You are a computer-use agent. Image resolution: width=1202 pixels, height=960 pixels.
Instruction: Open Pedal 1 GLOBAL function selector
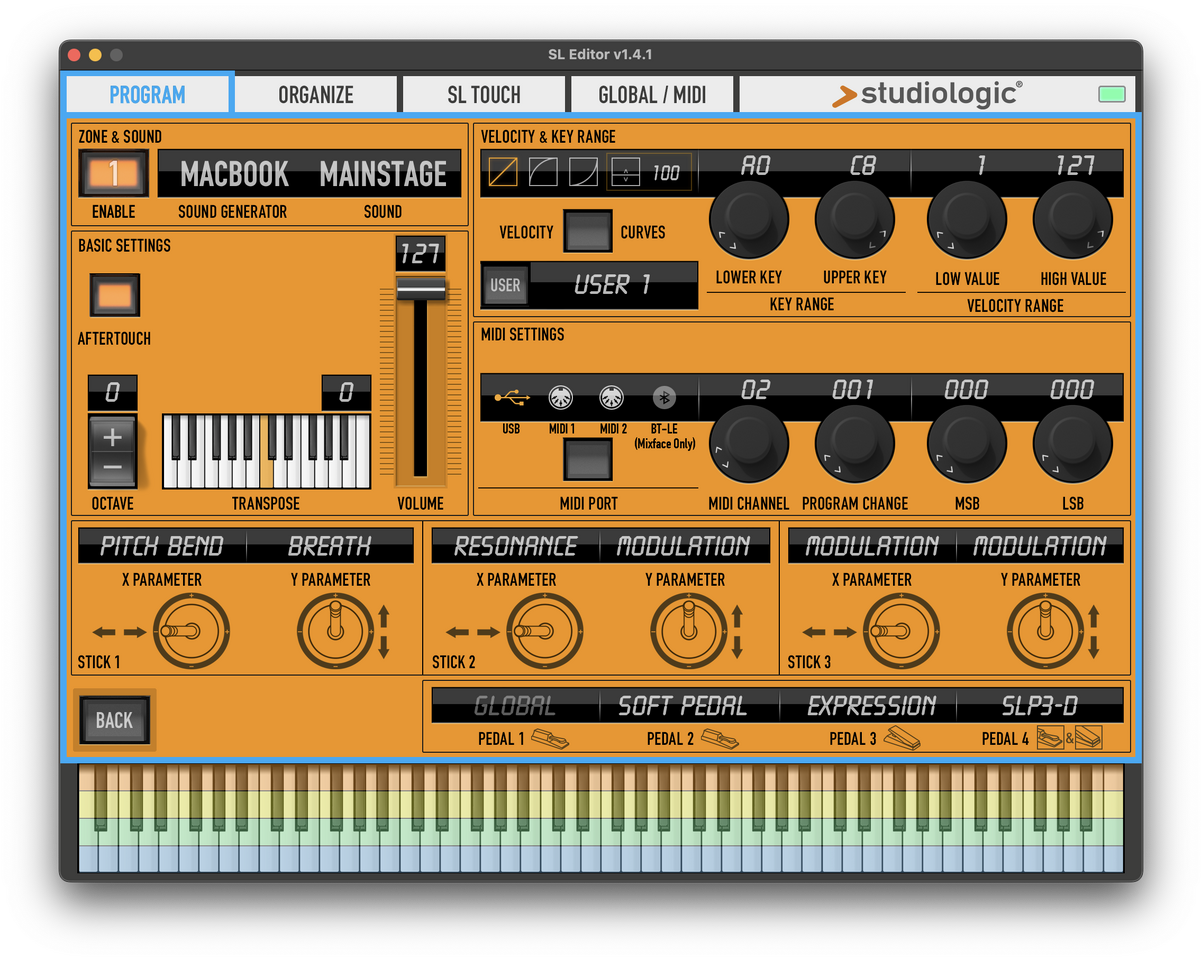(516, 705)
